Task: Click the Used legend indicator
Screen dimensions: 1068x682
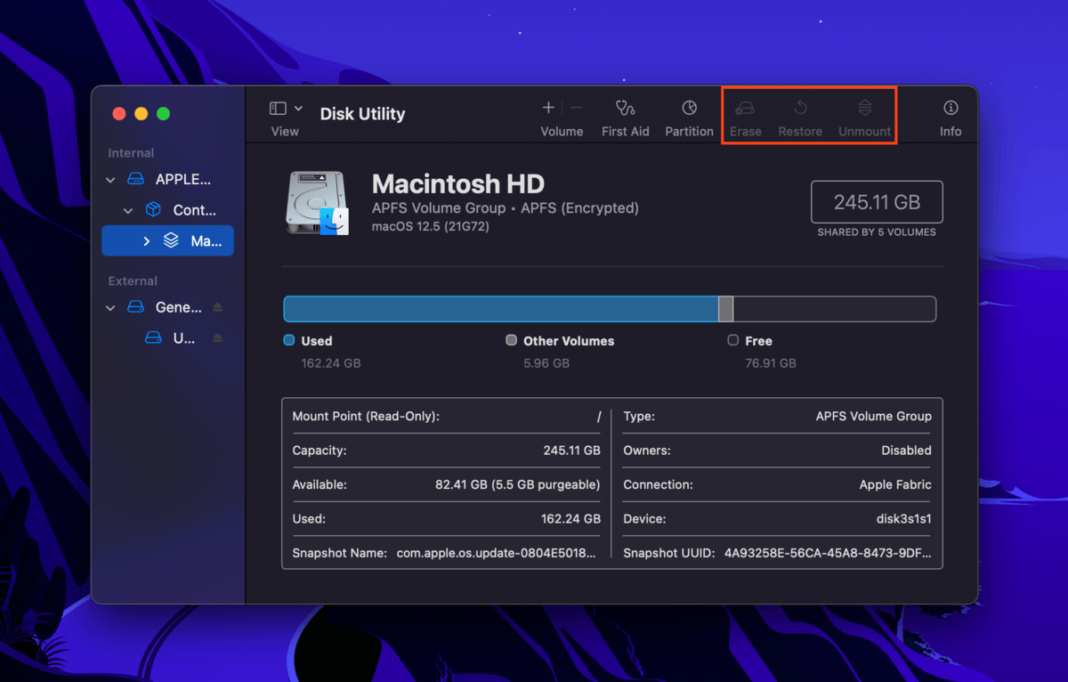Action: tap(291, 340)
